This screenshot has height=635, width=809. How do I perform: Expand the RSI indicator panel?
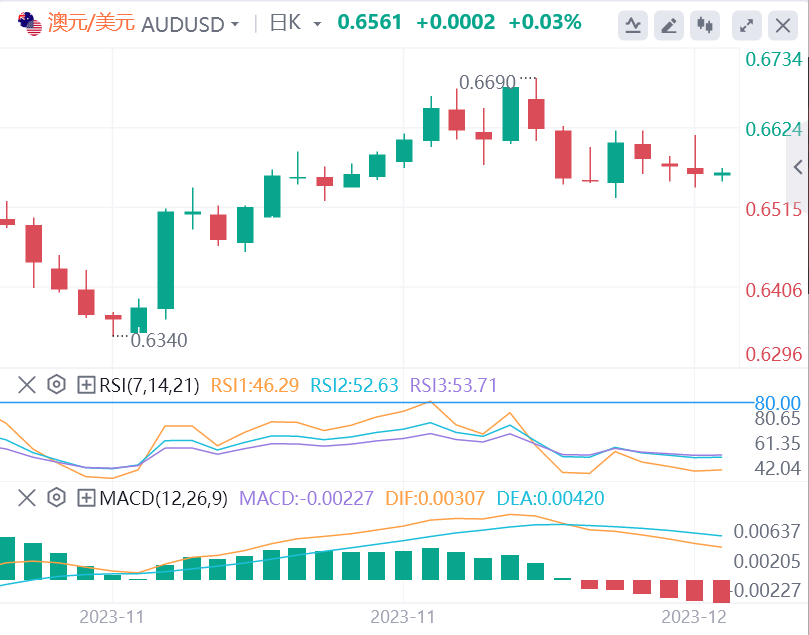(x=86, y=385)
